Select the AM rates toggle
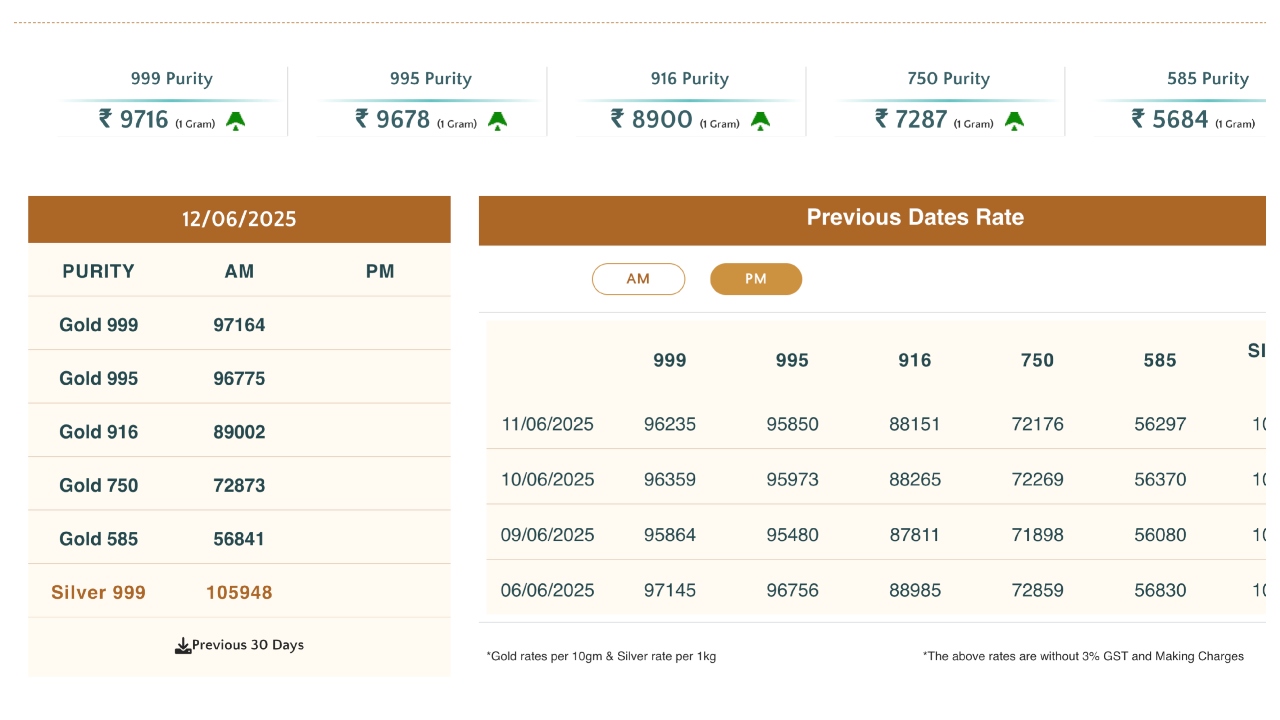 point(638,279)
